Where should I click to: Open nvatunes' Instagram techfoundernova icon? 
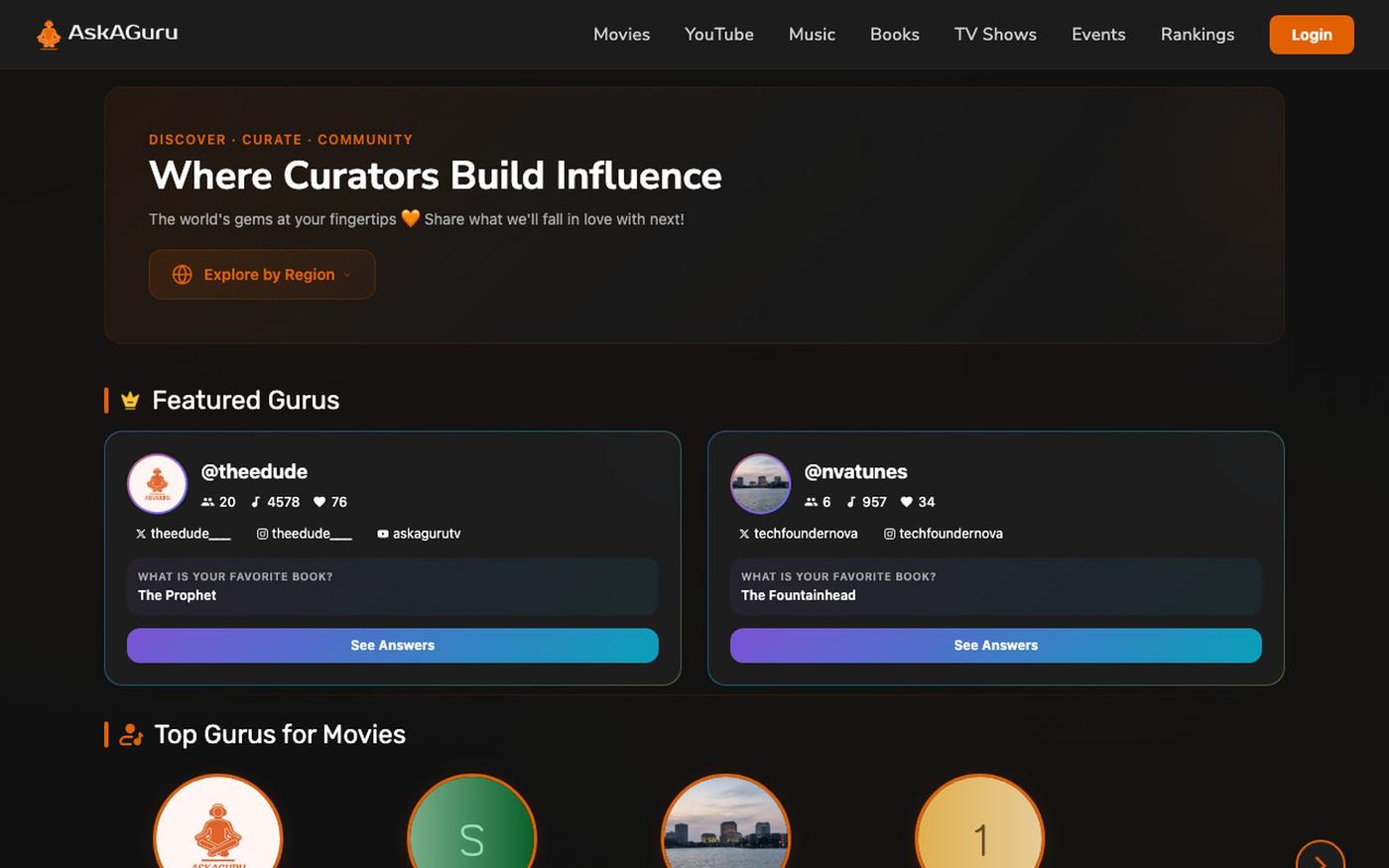890,534
